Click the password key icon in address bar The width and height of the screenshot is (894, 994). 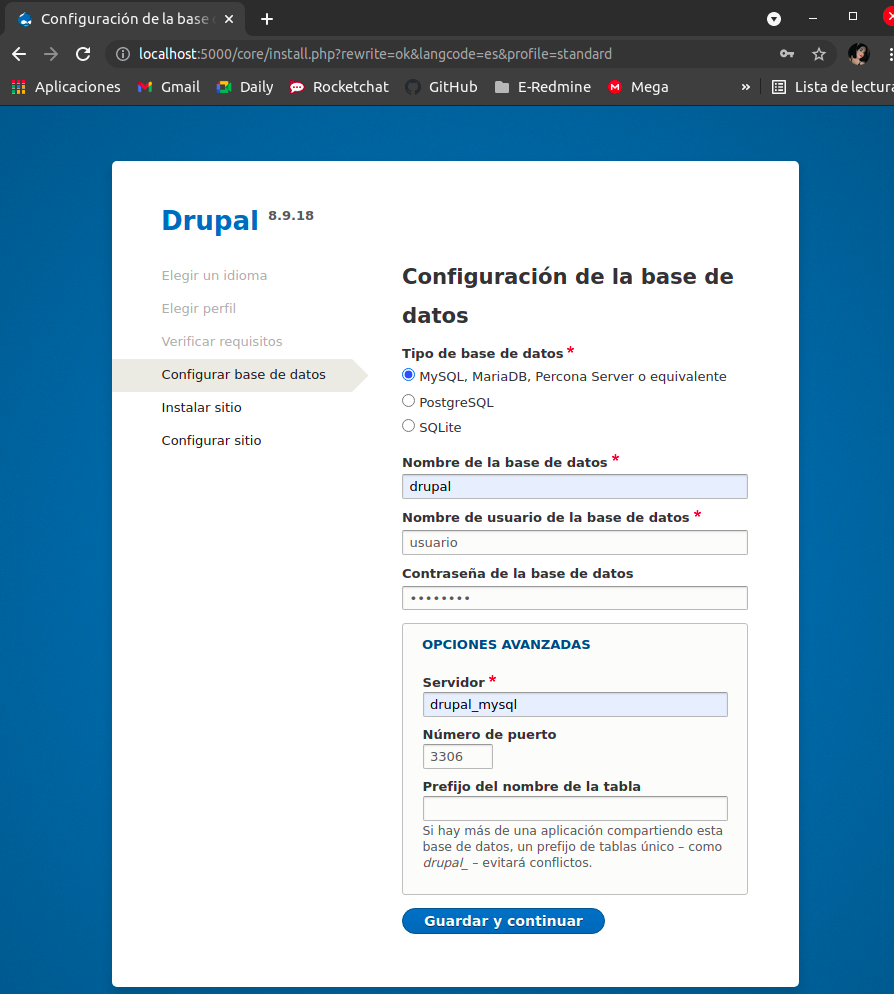[787, 54]
